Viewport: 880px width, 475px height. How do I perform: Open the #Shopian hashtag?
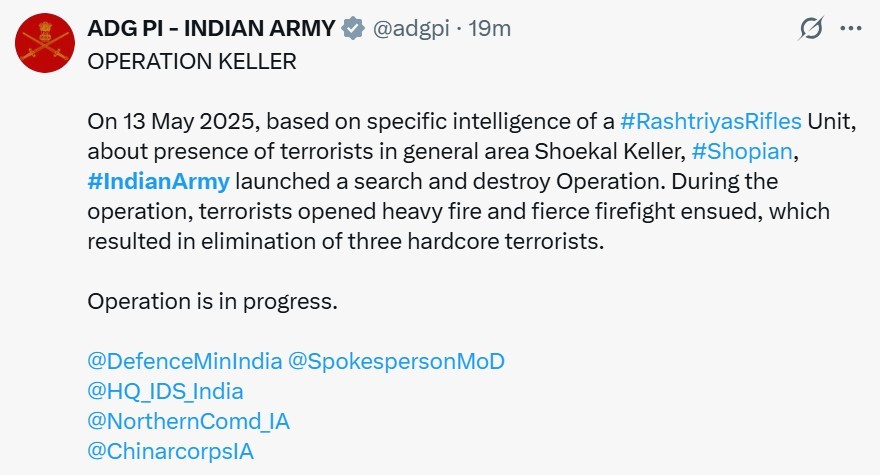pyautogui.click(x=742, y=152)
